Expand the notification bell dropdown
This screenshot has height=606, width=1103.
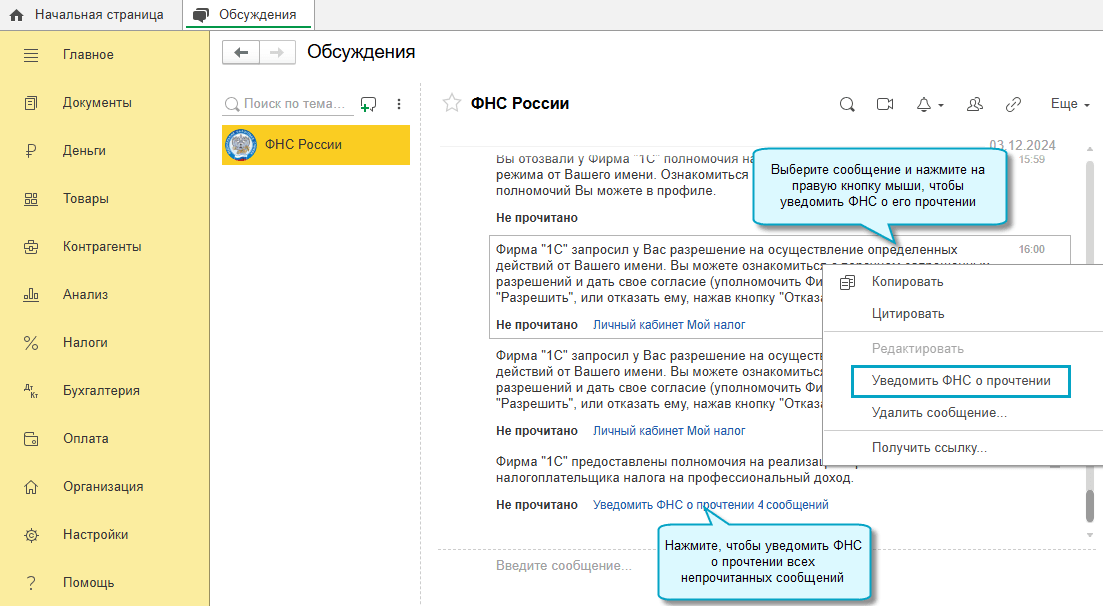(929, 104)
